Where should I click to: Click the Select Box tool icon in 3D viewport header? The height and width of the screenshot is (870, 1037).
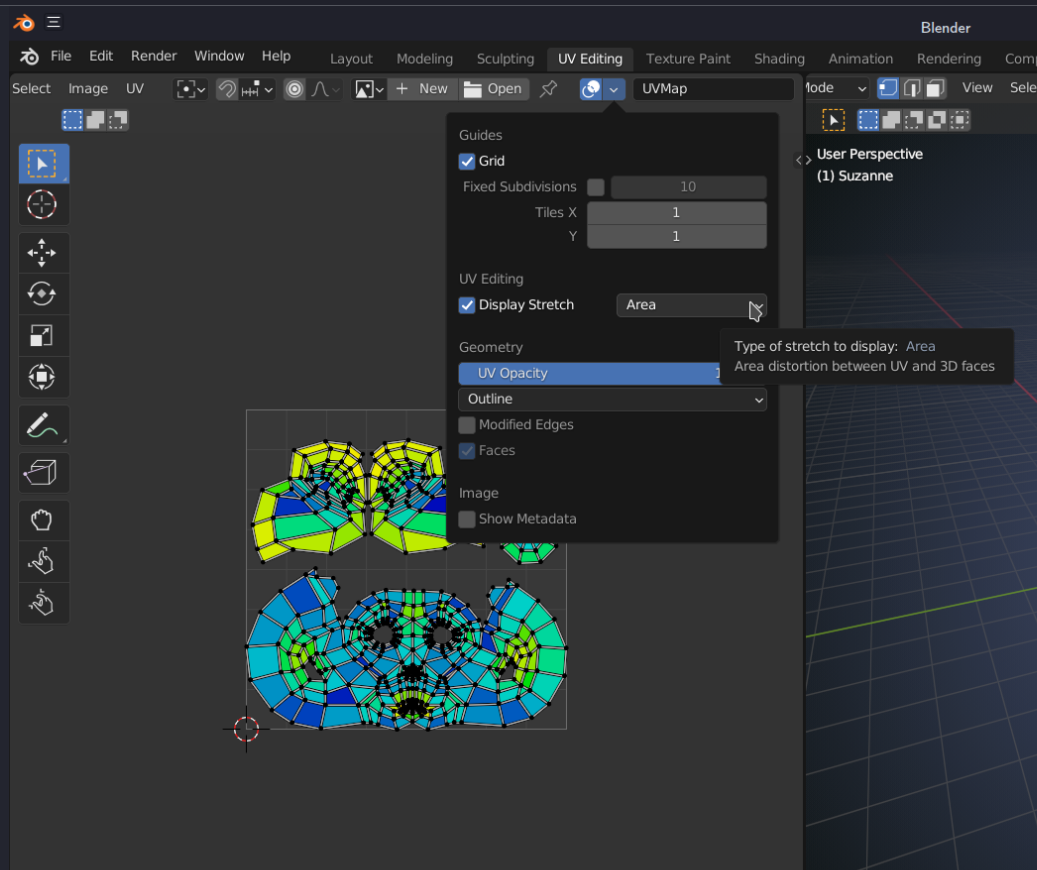point(833,120)
